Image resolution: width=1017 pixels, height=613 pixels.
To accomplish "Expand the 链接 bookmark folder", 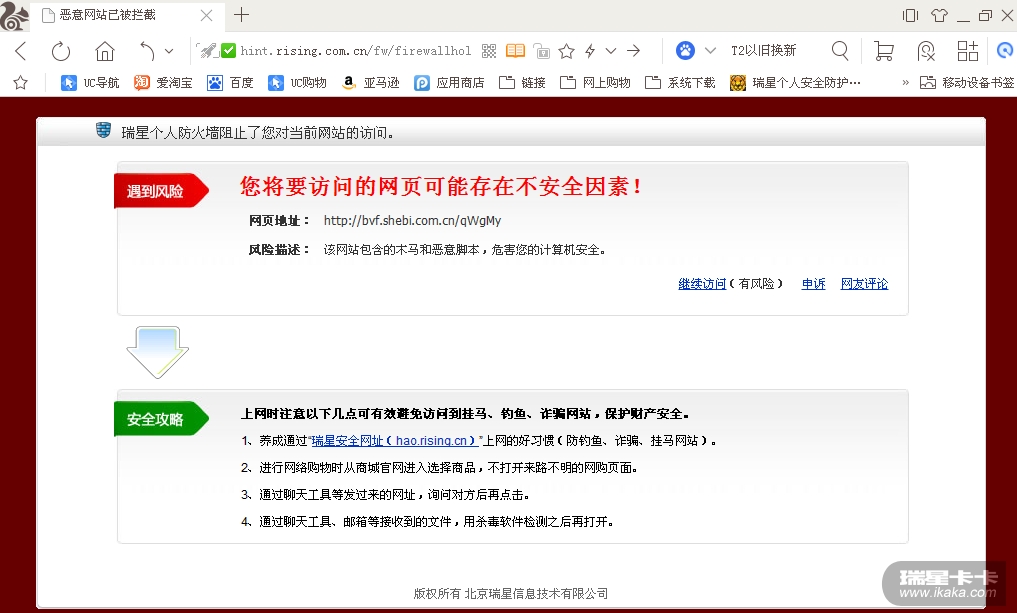I will pyautogui.click(x=522, y=82).
